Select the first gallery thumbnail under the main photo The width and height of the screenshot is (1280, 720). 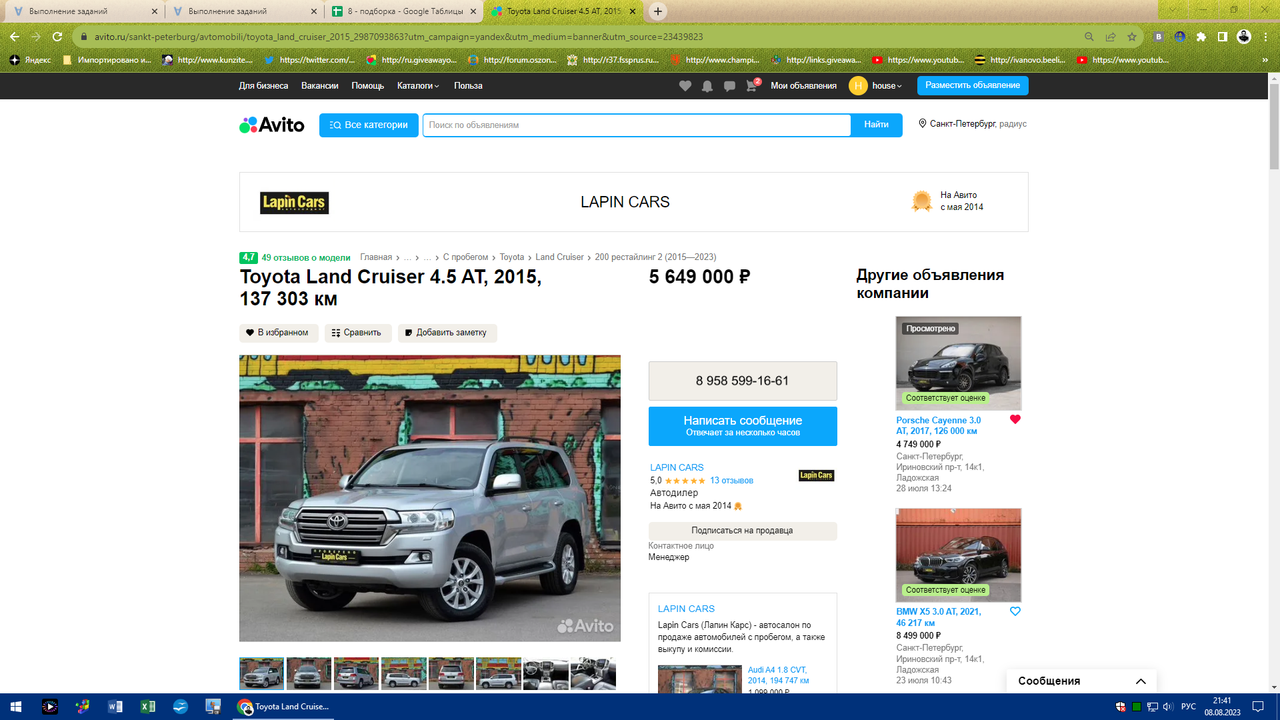(262, 674)
